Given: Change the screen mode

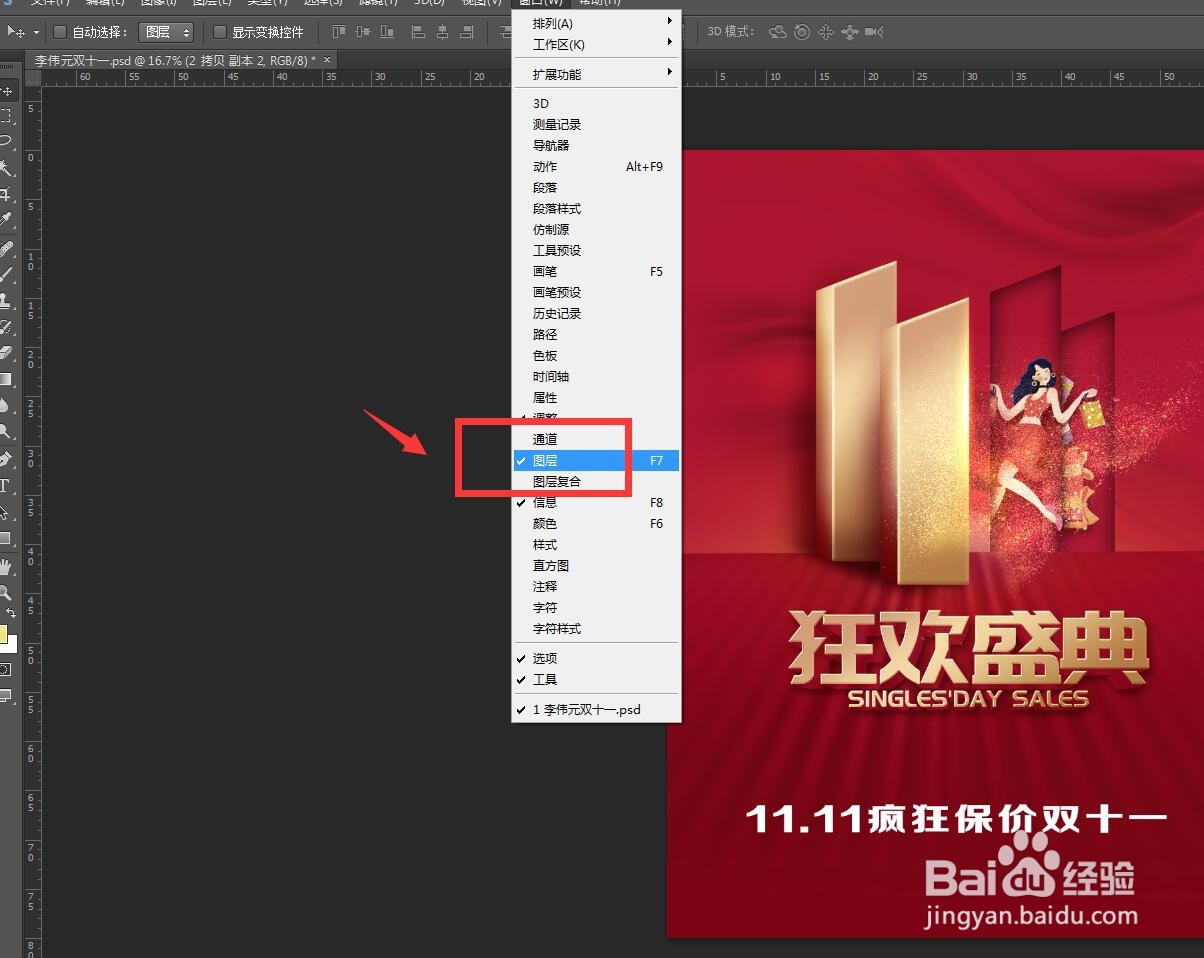Looking at the screenshot, I should pos(6,695).
